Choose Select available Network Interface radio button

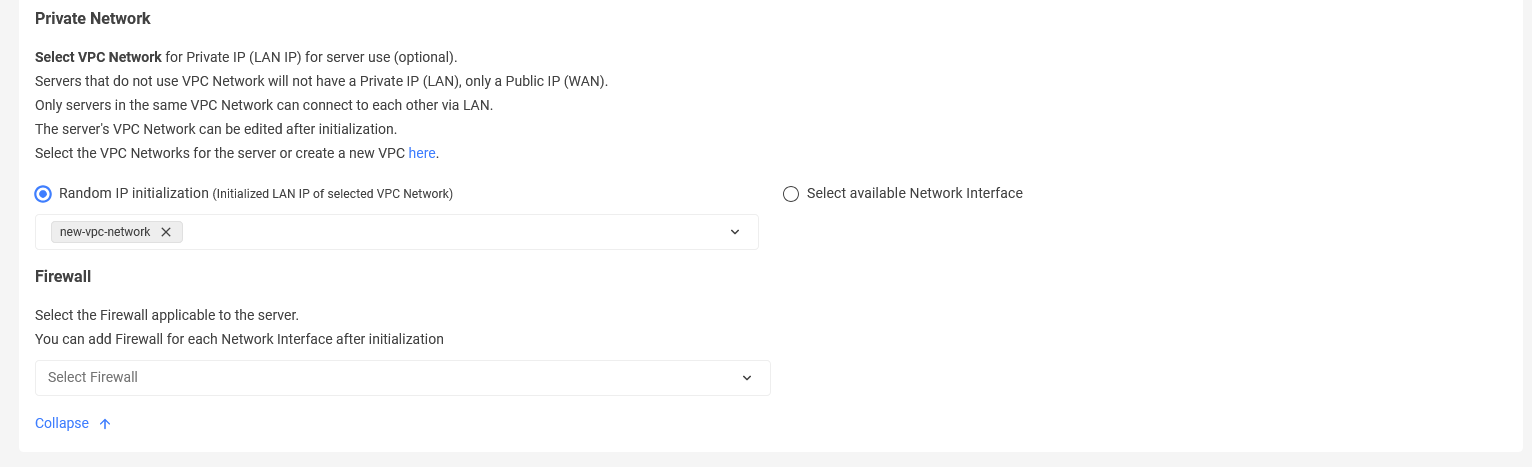[x=791, y=194]
